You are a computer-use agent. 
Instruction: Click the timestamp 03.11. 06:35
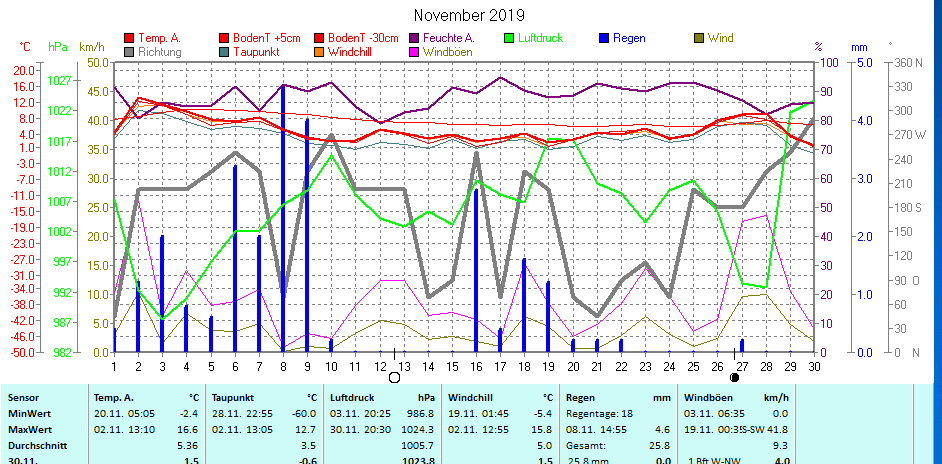tap(714, 414)
